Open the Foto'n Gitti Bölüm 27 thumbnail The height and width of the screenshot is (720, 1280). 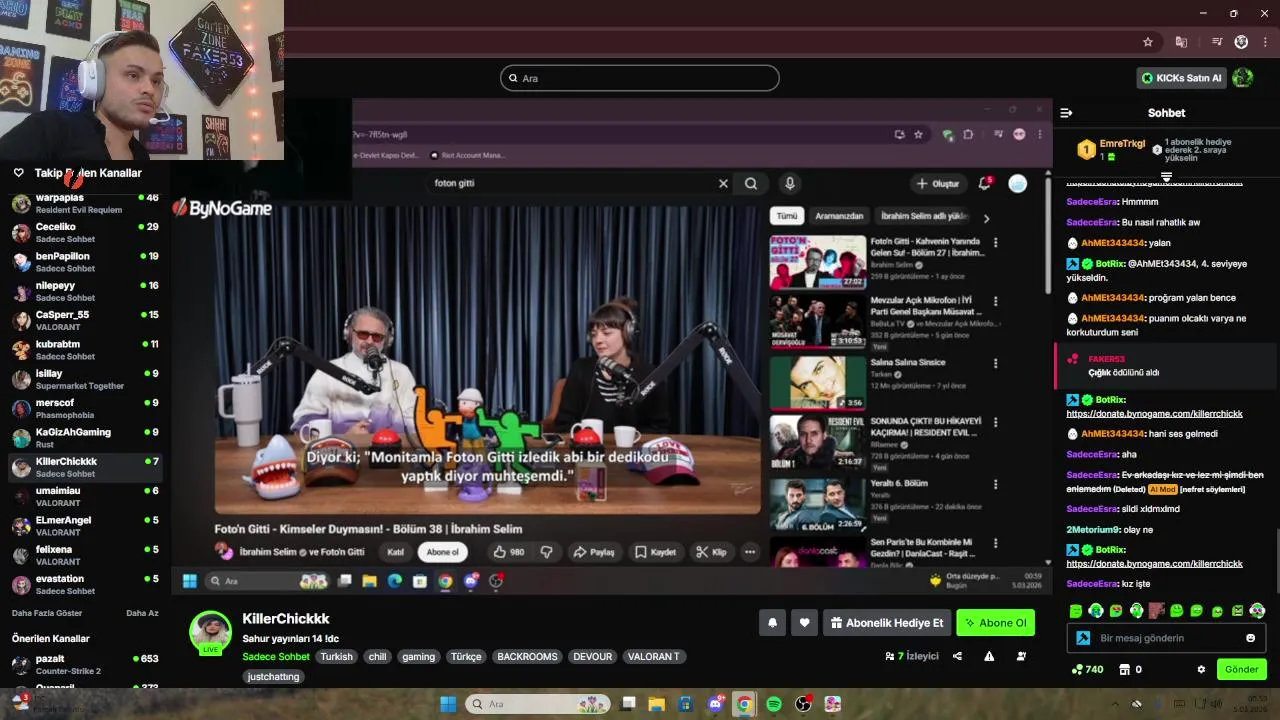pyautogui.click(x=818, y=262)
